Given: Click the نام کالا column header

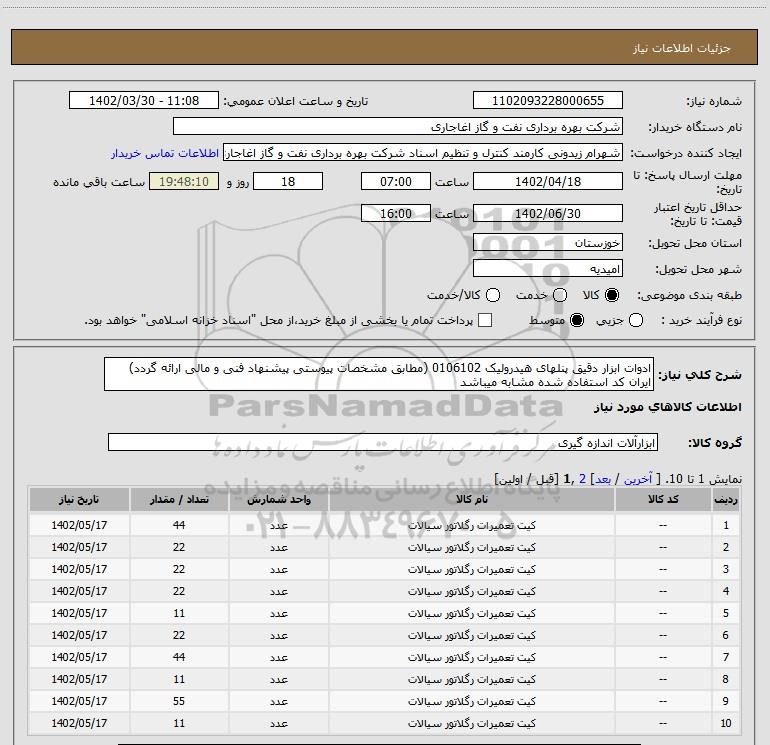Looking at the screenshot, I should tap(471, 499).
